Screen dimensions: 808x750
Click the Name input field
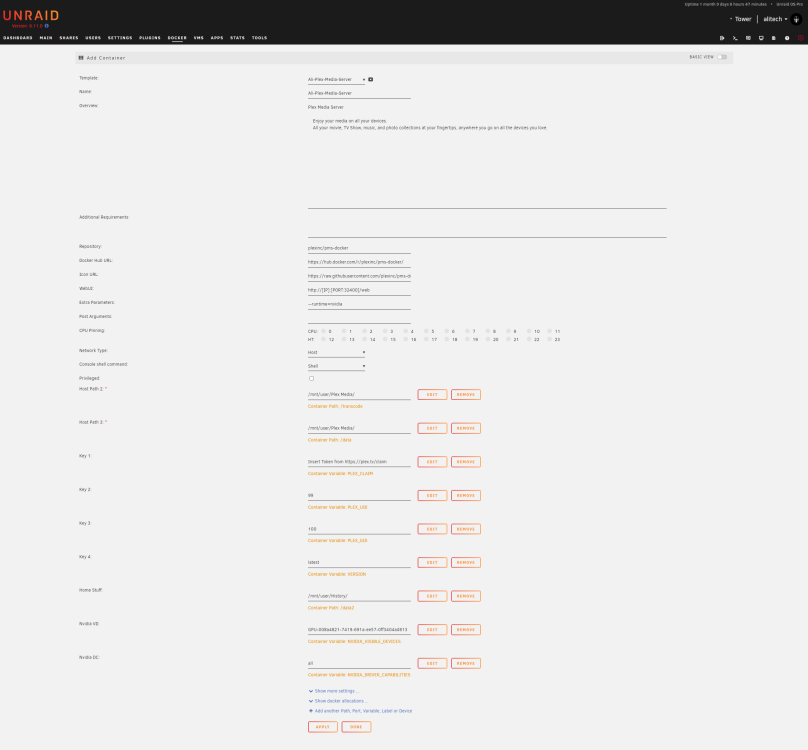click(x=359, y=93)
